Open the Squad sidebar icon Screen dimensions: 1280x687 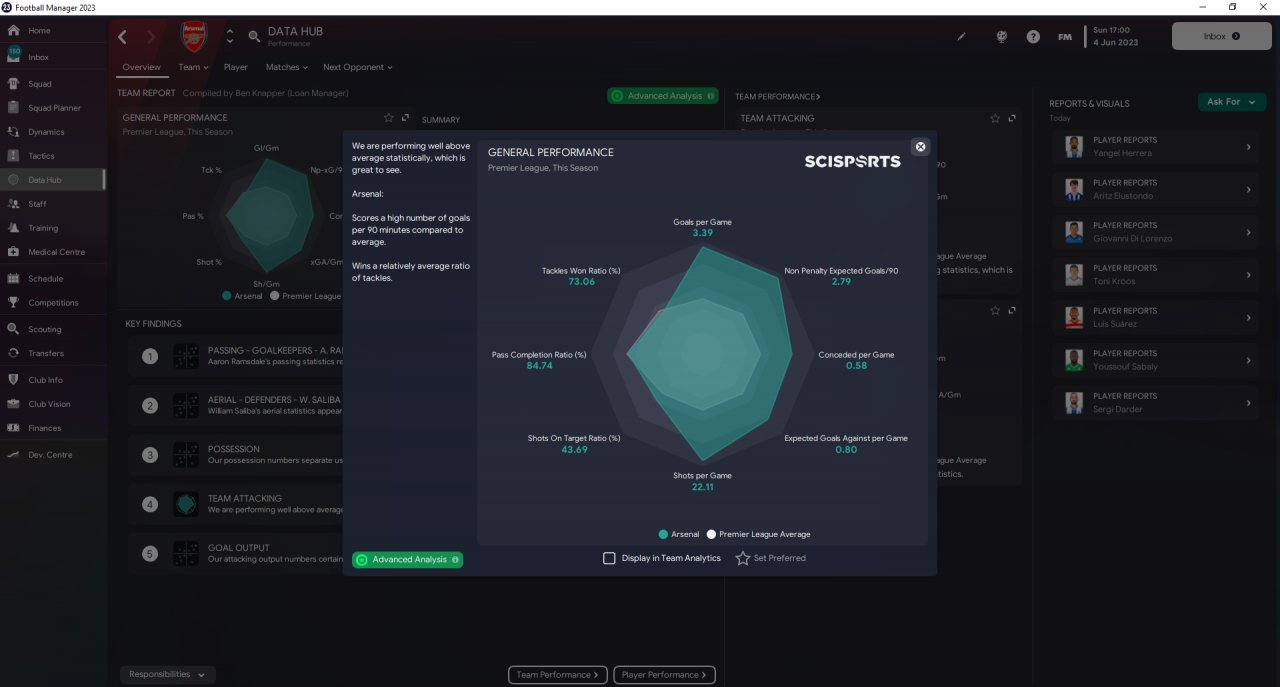point(13,84)
